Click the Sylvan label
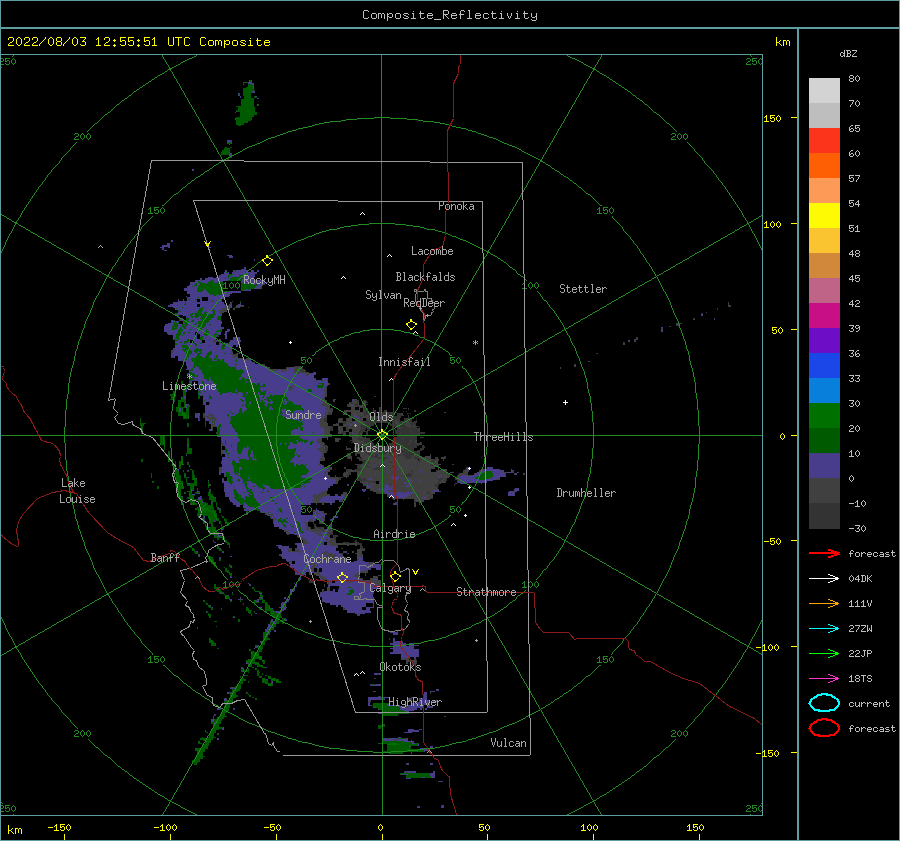The height and width of the screenshot is (841, 900). click(383, 295)
